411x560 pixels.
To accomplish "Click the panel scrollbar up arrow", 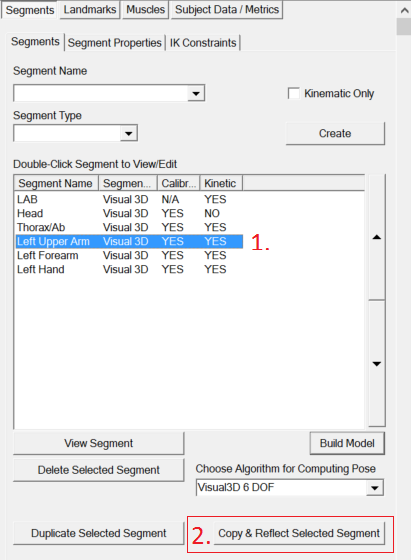I will pyautogui.click(x=404, y=10).
